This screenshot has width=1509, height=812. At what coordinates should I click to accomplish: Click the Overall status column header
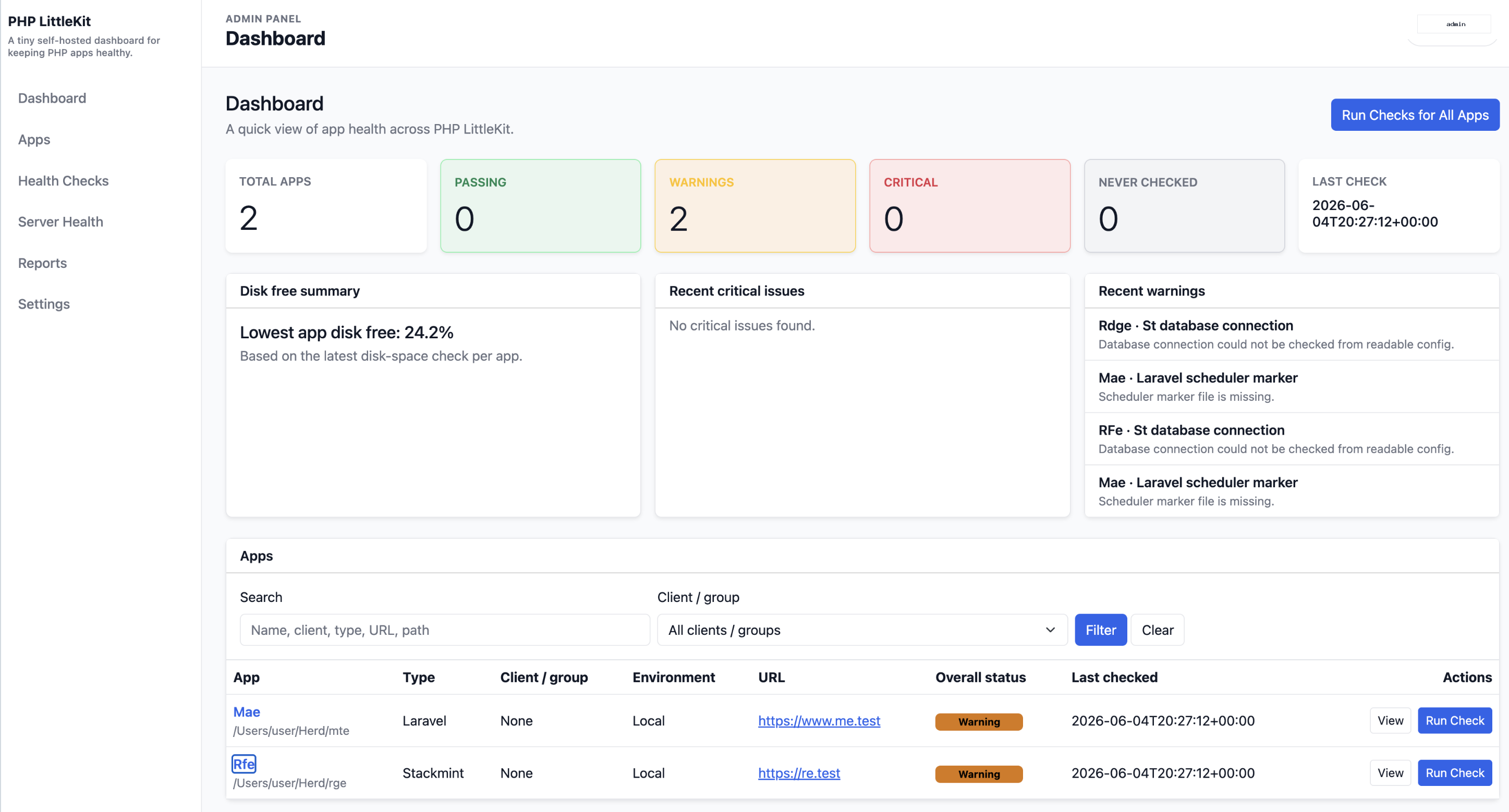[981, 678]
